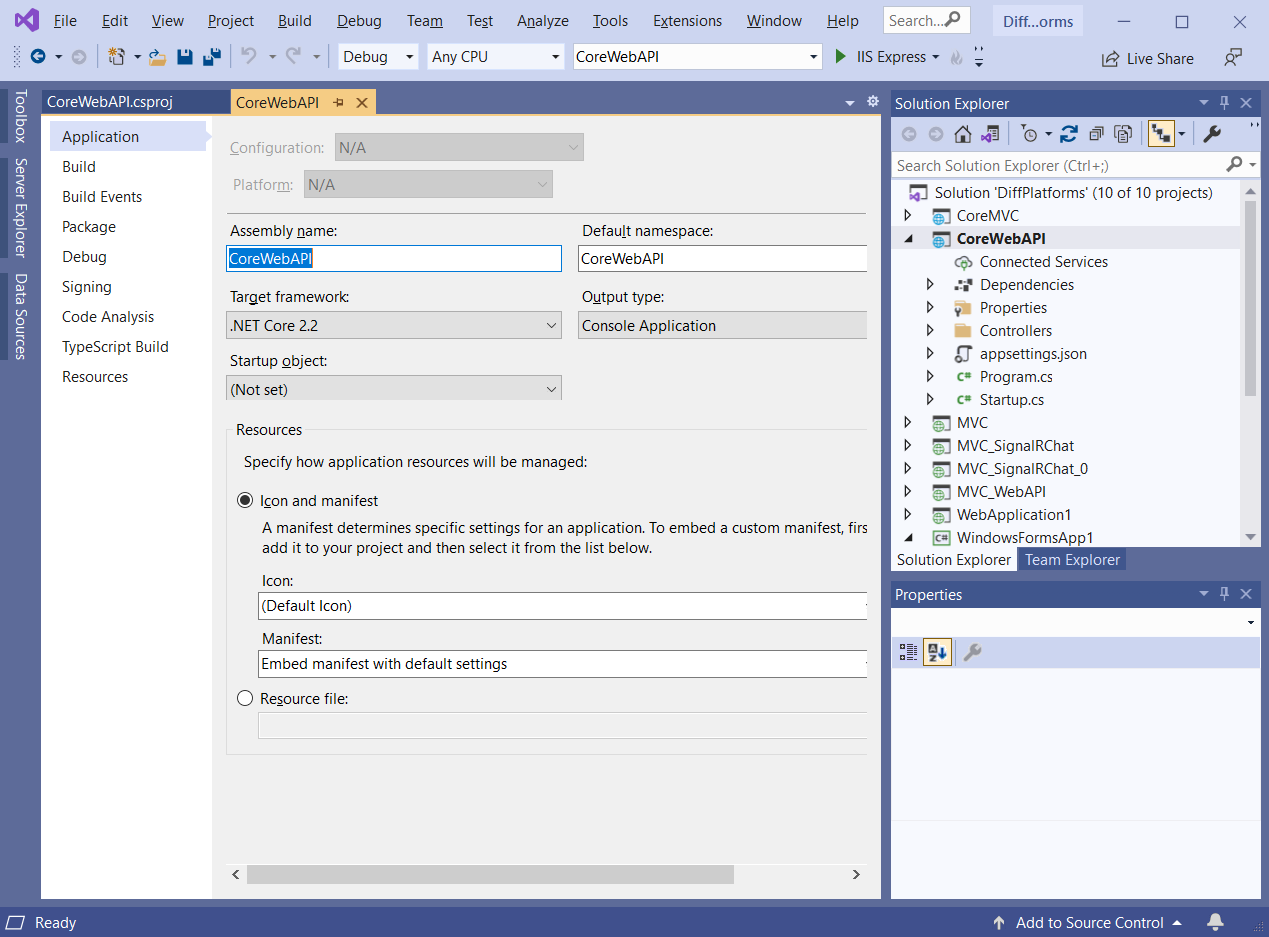Image resolution: width=1269 pixels, height=937 pixels.
Task: Expand the CoreMVC project node
Action: click(x=908, y=216)
